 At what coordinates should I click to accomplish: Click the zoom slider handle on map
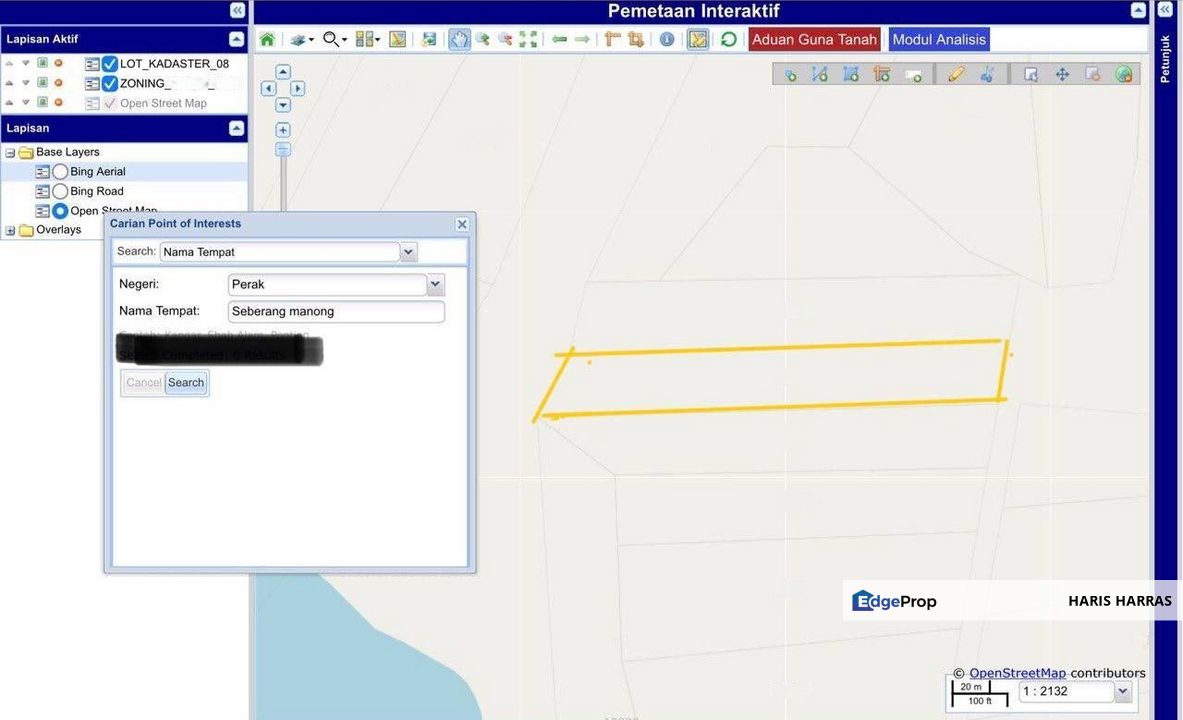coord(283,149)
